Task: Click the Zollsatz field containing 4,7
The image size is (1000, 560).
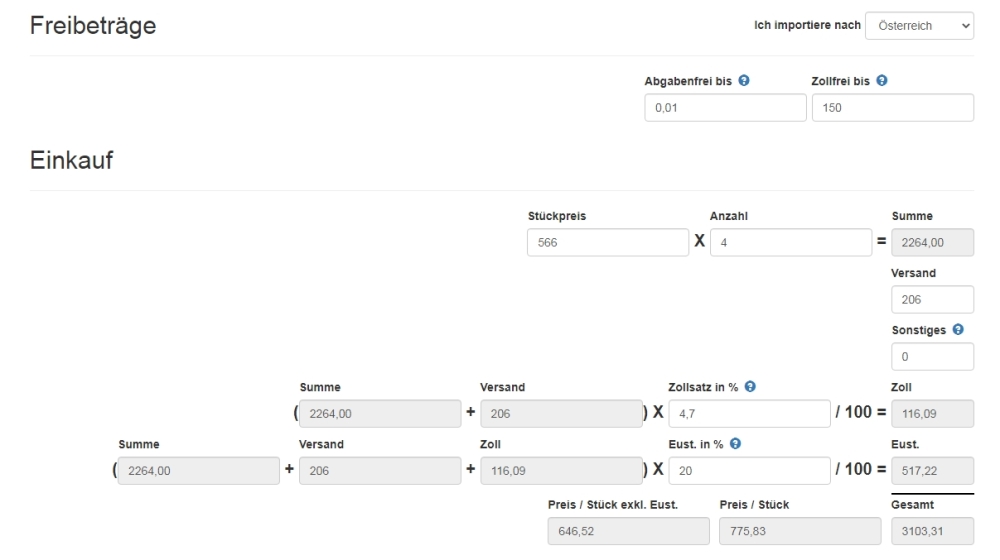Action: (749, 414)
